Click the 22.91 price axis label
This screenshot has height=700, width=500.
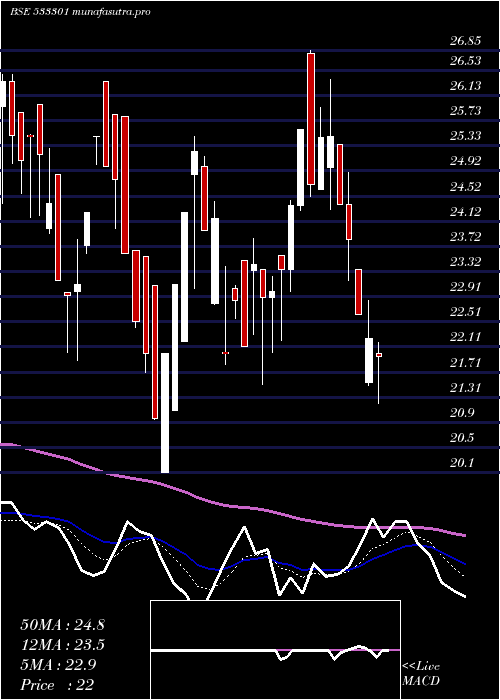click(466, 286)
